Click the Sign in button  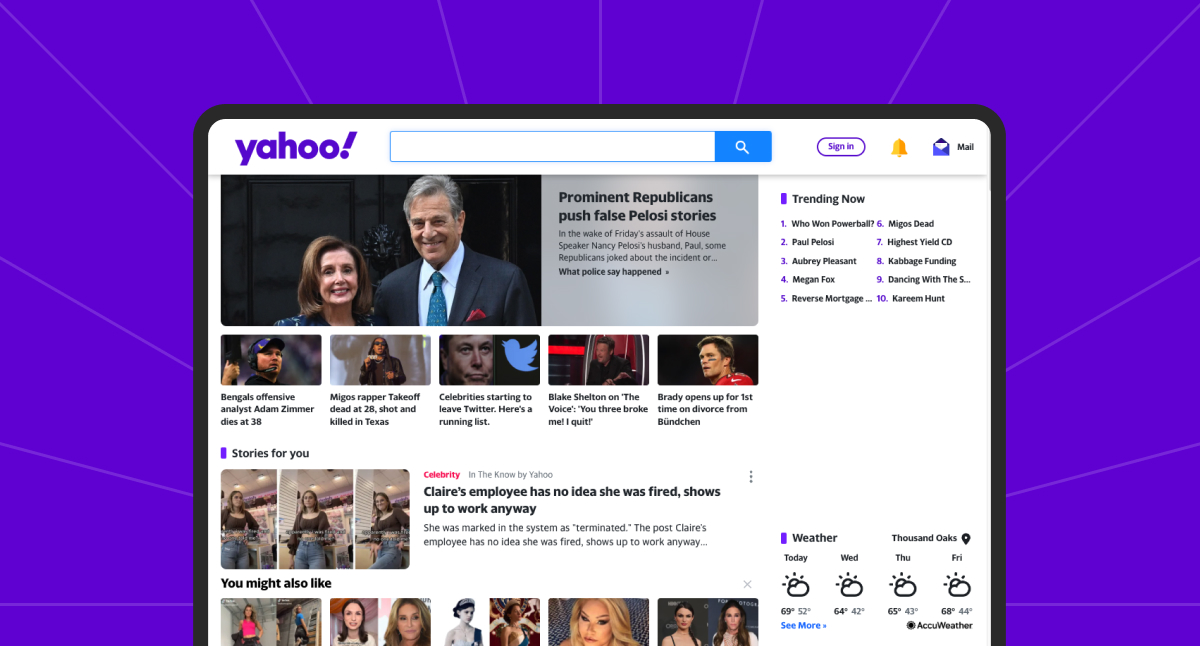841,146
